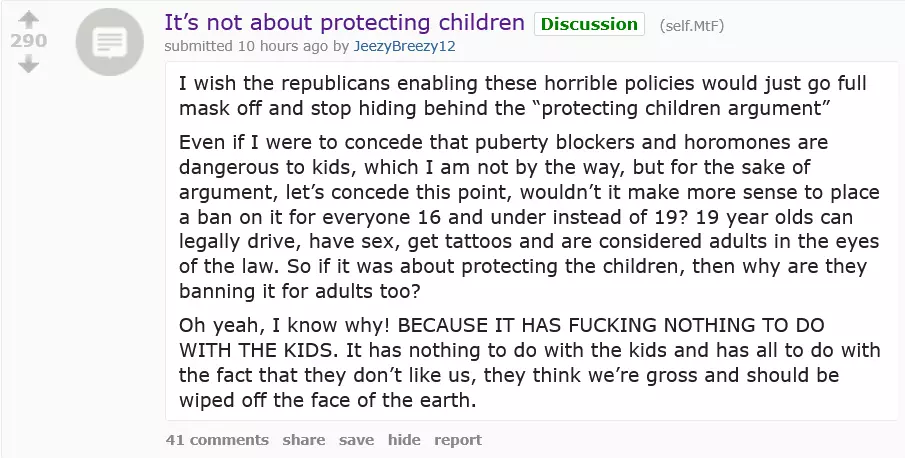This screenshot has width=905, height=458.
Task: Filter by the Discussion flair tag
Action: [x=588, y=24]
